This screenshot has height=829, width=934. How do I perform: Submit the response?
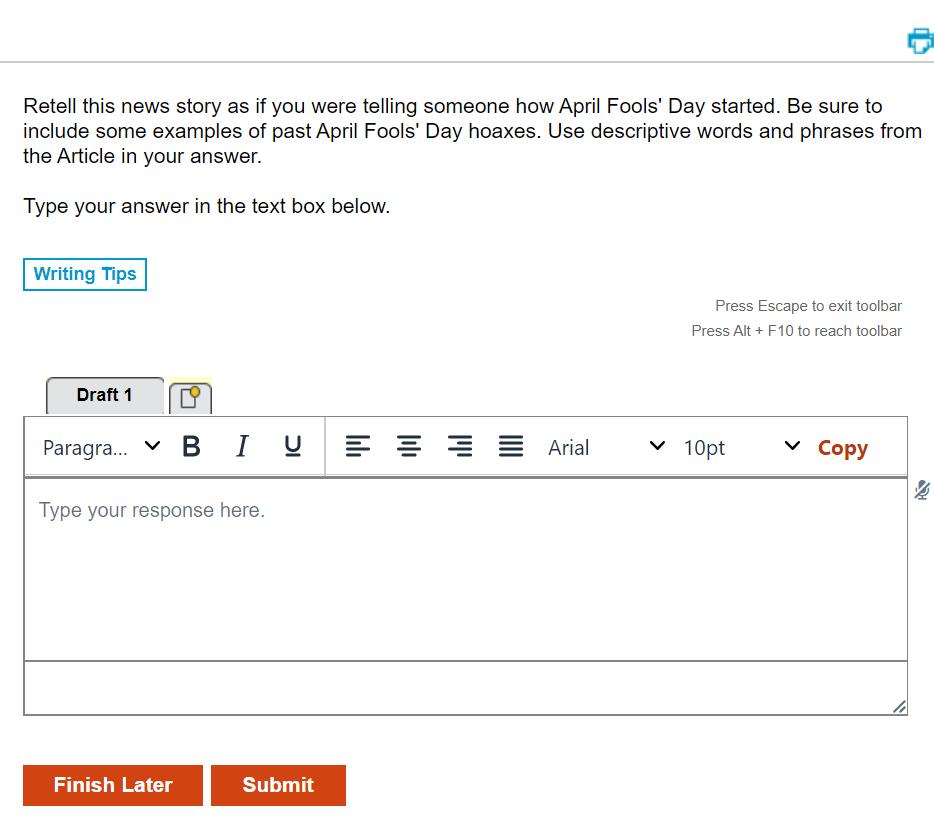pyautogui.click(x=278, y=786)
